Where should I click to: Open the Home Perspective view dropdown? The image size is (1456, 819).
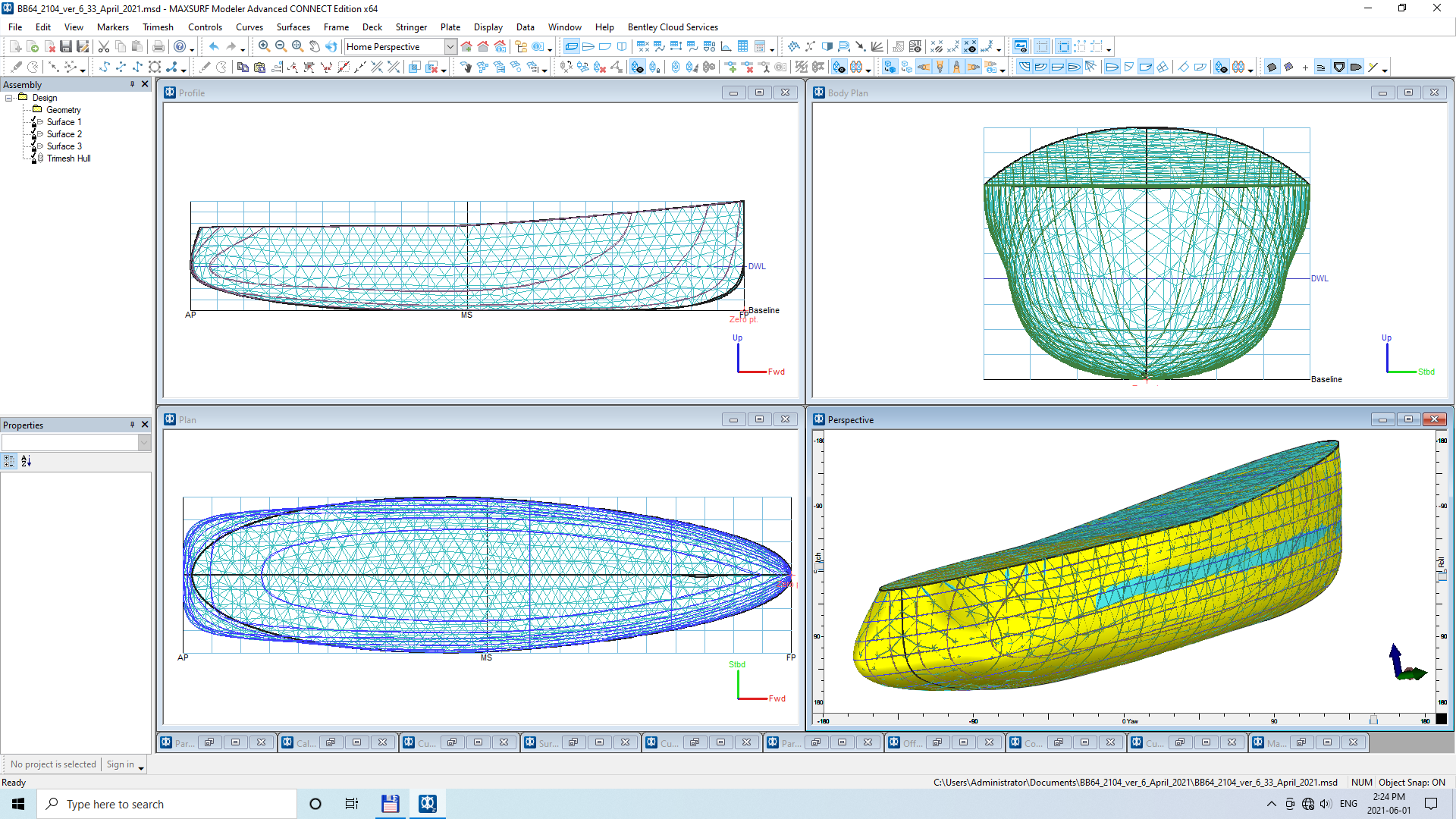click(450, 47)
